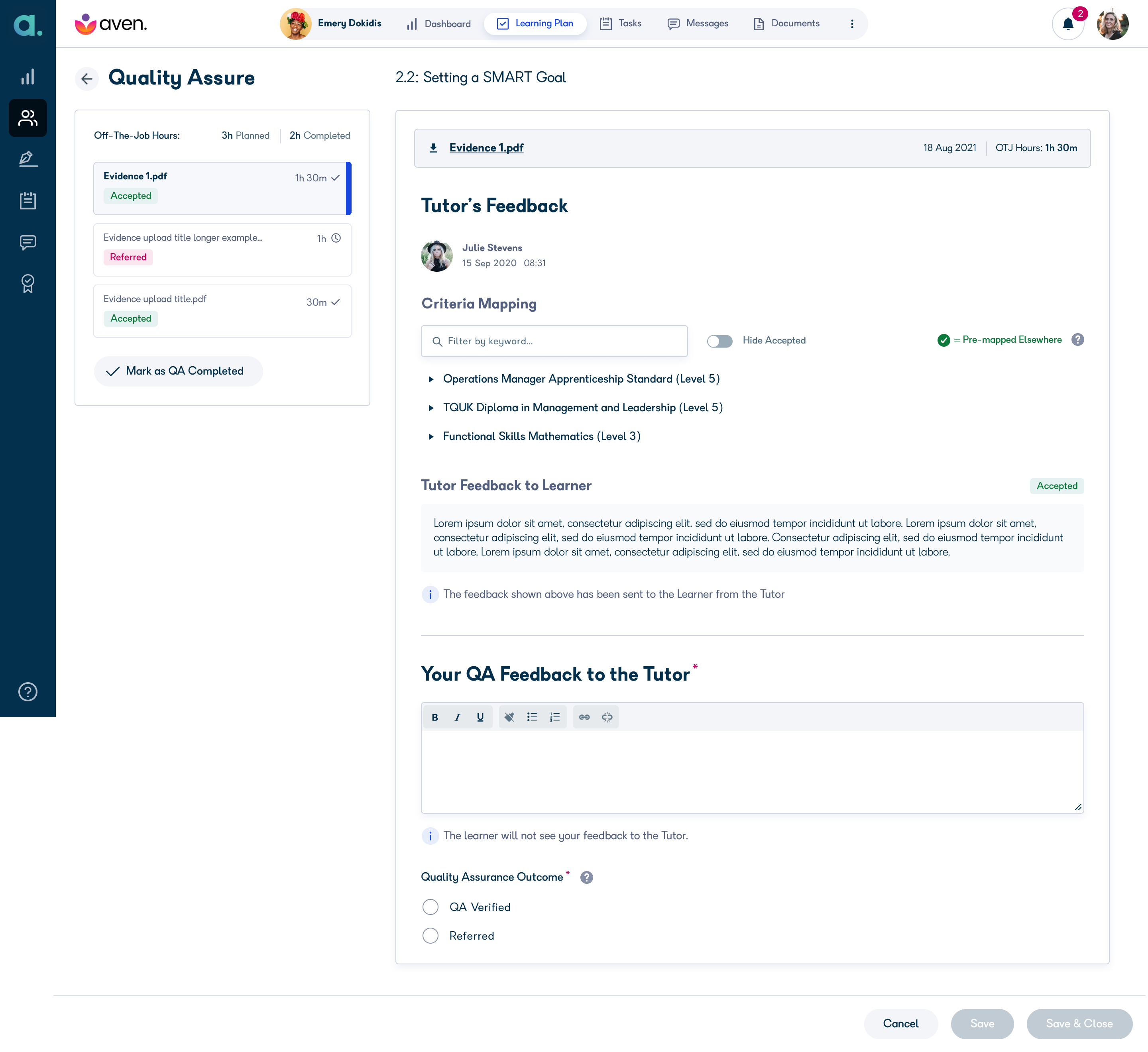1148x1052 pixels.
Task: Open the award badge icon in sidebar
Action: (x=28, y=283)
